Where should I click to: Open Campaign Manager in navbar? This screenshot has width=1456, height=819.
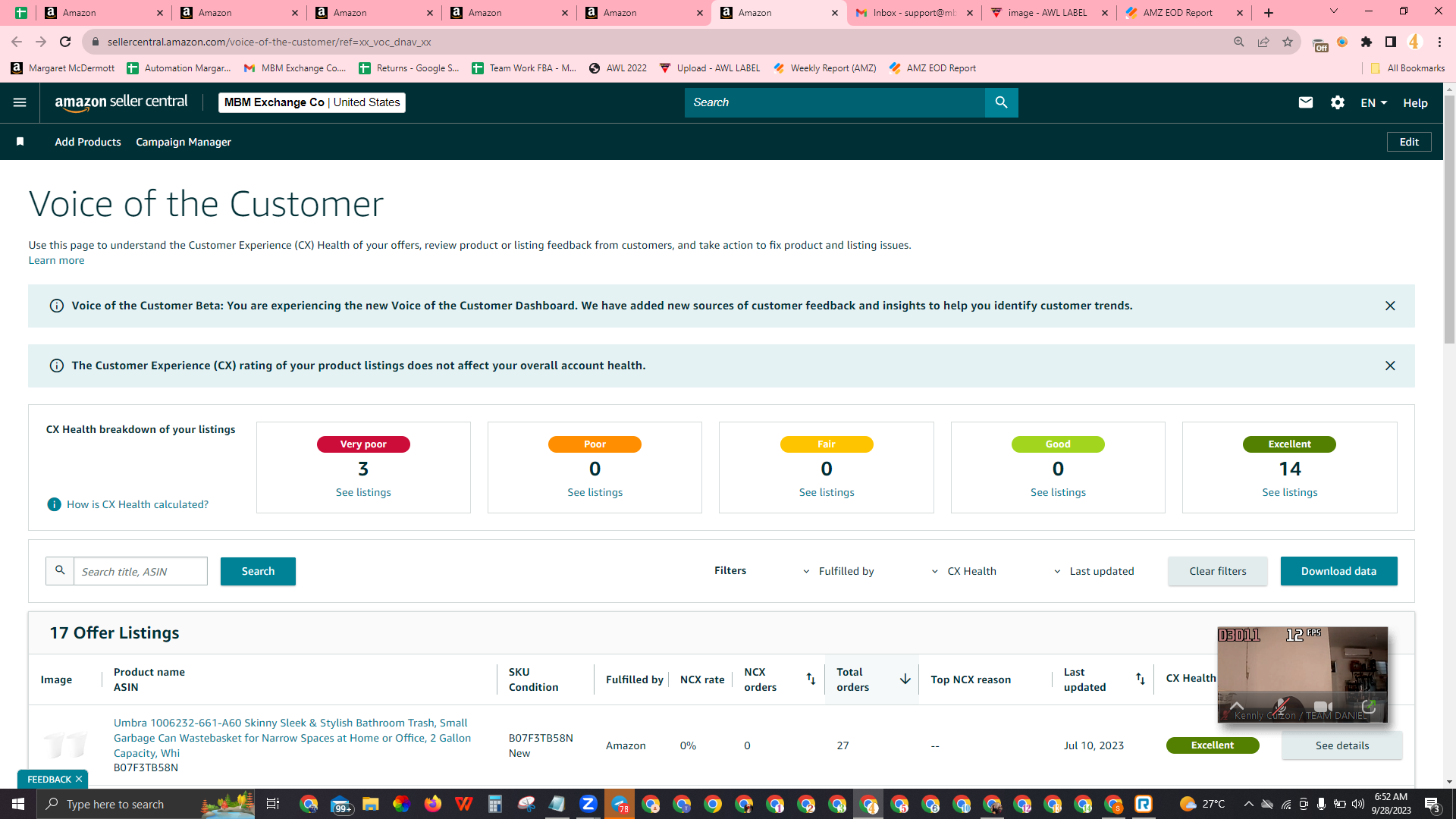tap(184, 142)
